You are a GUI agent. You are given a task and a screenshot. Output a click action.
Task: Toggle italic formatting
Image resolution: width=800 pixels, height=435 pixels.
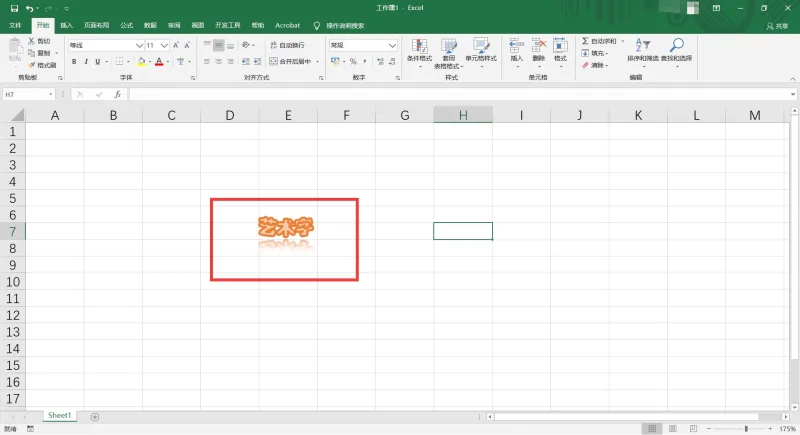[x=86, y=61]
